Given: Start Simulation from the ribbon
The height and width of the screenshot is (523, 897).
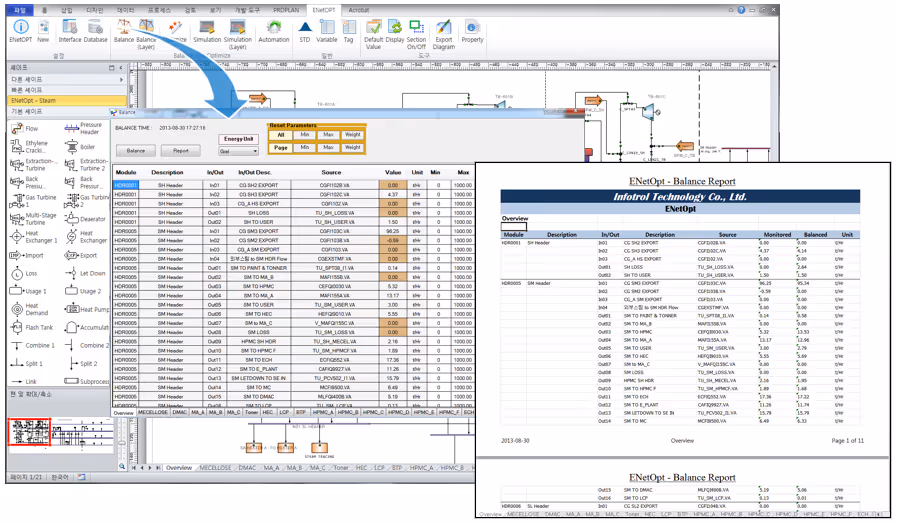Looking at the screenshot, I should [207, 31].
